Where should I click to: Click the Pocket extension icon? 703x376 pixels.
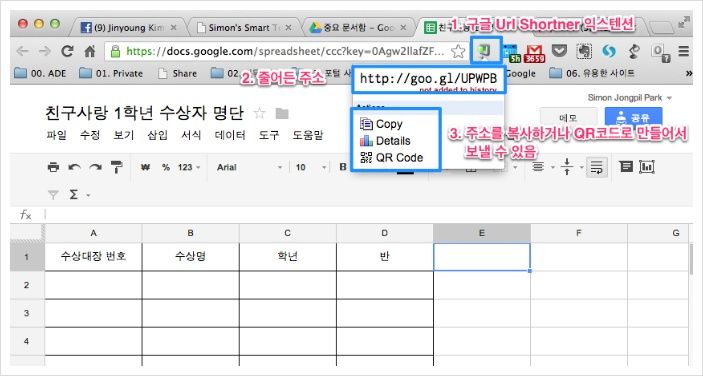tap(559, 51)
